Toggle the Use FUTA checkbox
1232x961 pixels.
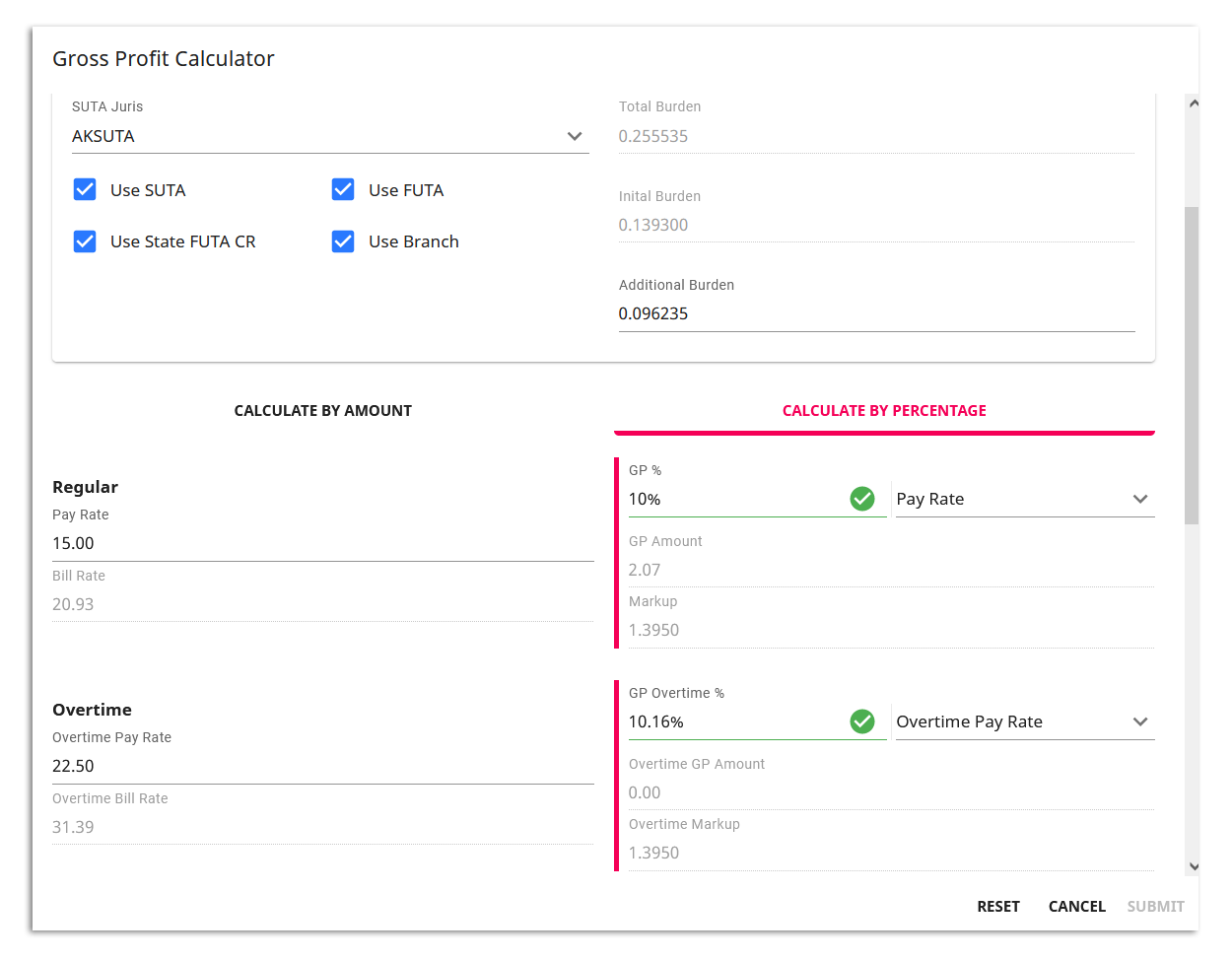click(x=343, y=189)
